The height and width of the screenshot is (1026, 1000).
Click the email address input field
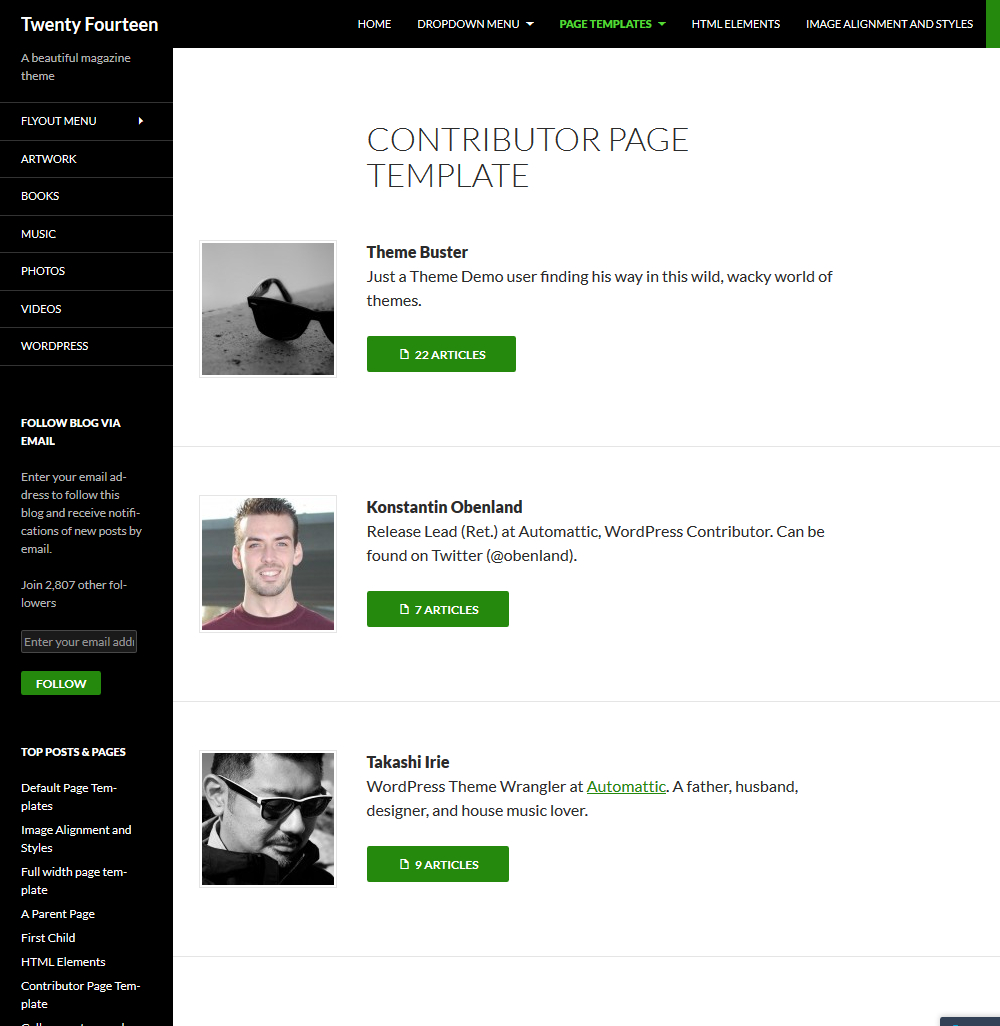79,642
